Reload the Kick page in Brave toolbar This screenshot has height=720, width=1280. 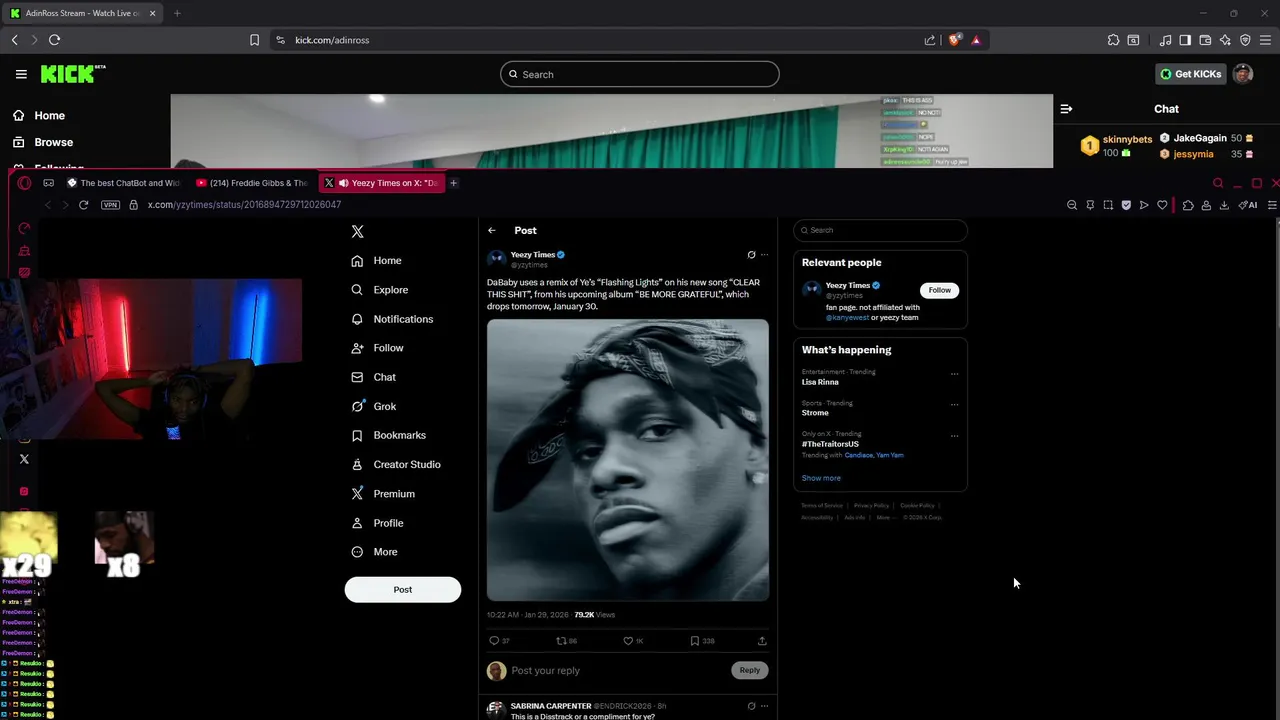[54, 40]
